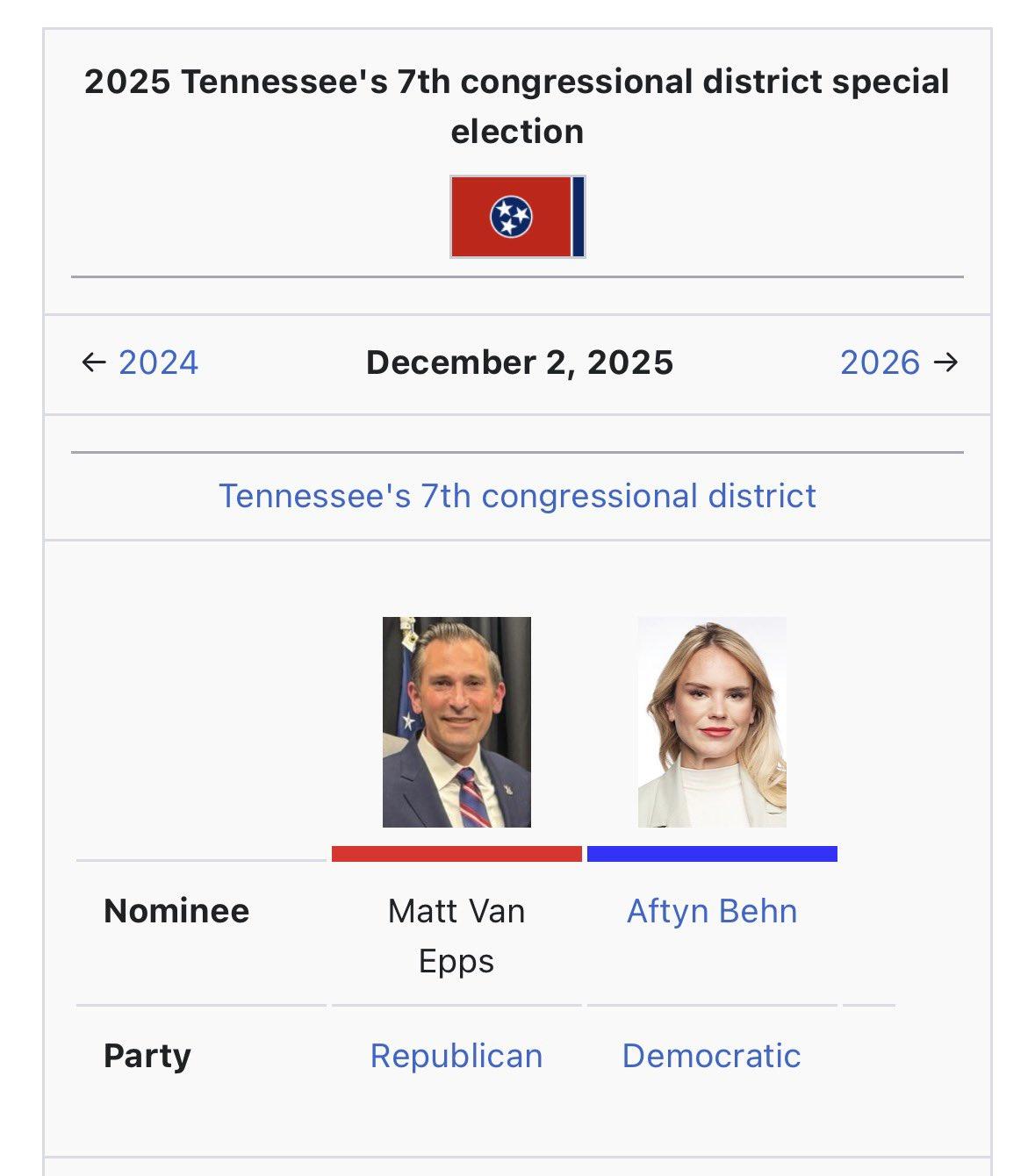Image resolution: width=1035 pixels, height=1176 pixels.
Task: Click the right arrow after 2026
Action: tap(945, 362)
